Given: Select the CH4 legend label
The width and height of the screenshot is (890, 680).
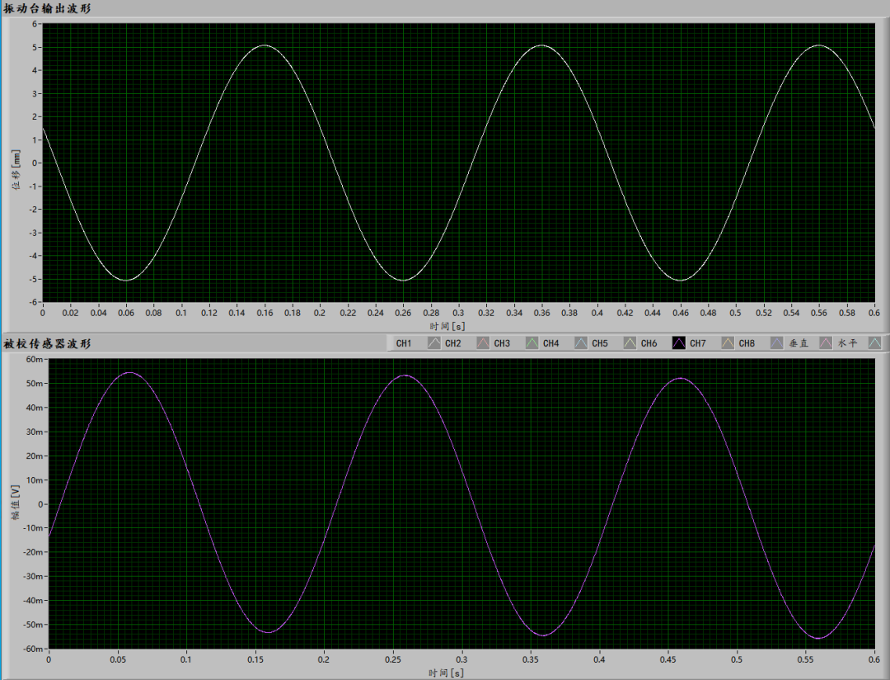Looking at the screenshot, I should [551, 343].
